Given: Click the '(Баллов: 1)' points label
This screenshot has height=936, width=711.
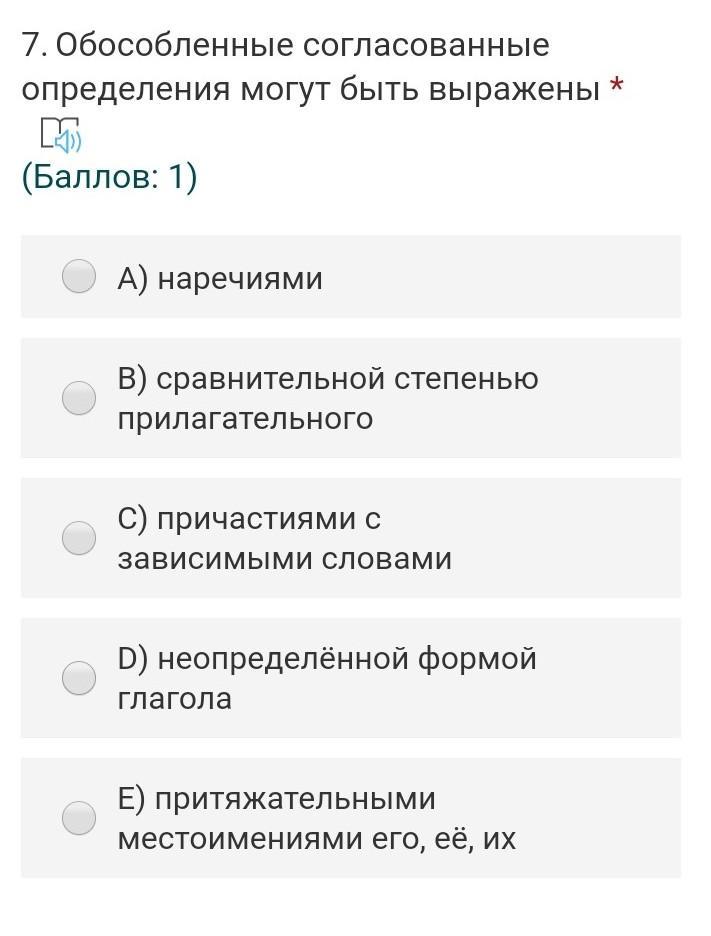Looking at the screenshot, I should (109, 177).
